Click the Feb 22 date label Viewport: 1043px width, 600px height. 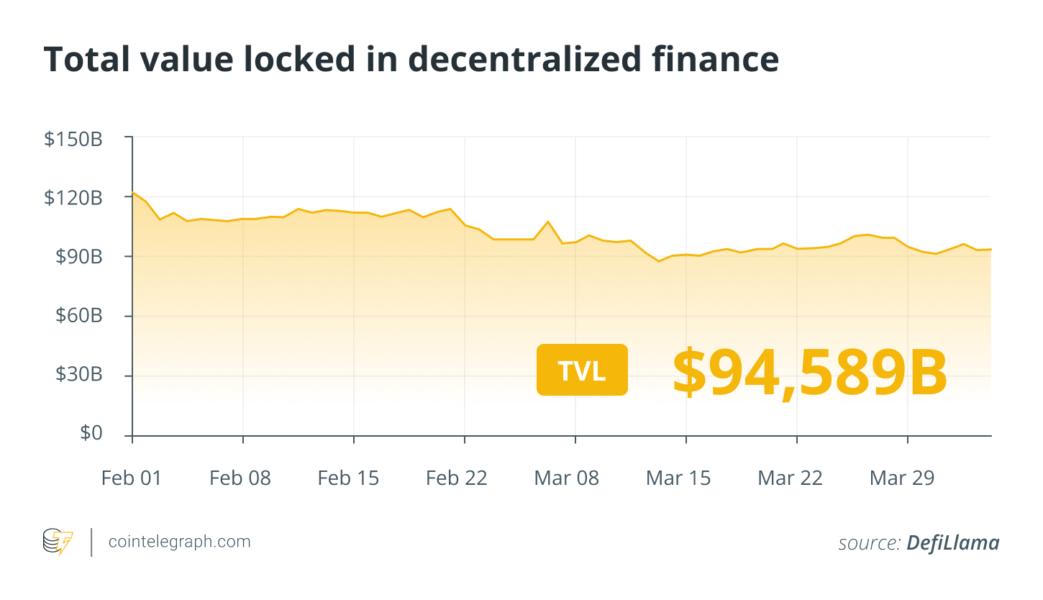click(x=456, y=478)
